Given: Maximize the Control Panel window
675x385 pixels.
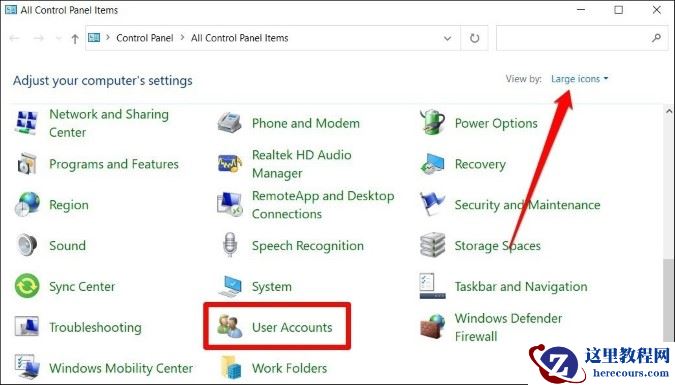Looking at the screenshot, I should coord(619,9).
